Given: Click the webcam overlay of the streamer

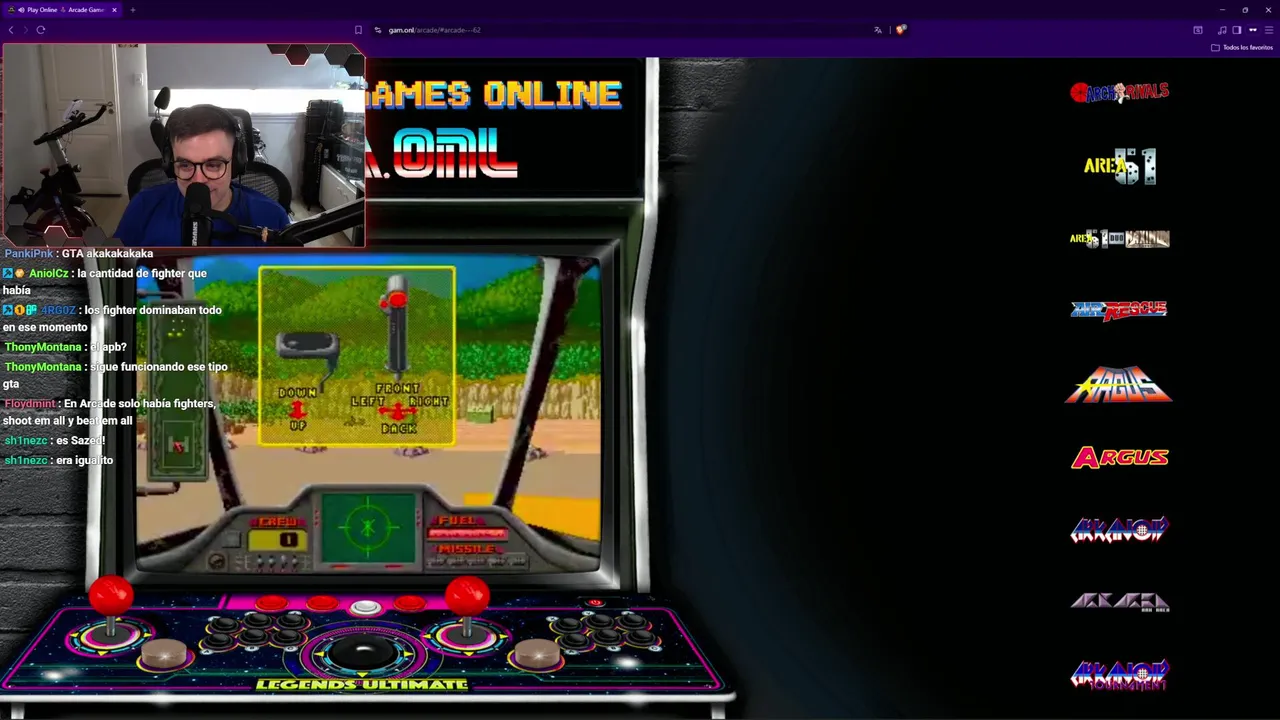Looking at the screenshot, I should [183, 145].
